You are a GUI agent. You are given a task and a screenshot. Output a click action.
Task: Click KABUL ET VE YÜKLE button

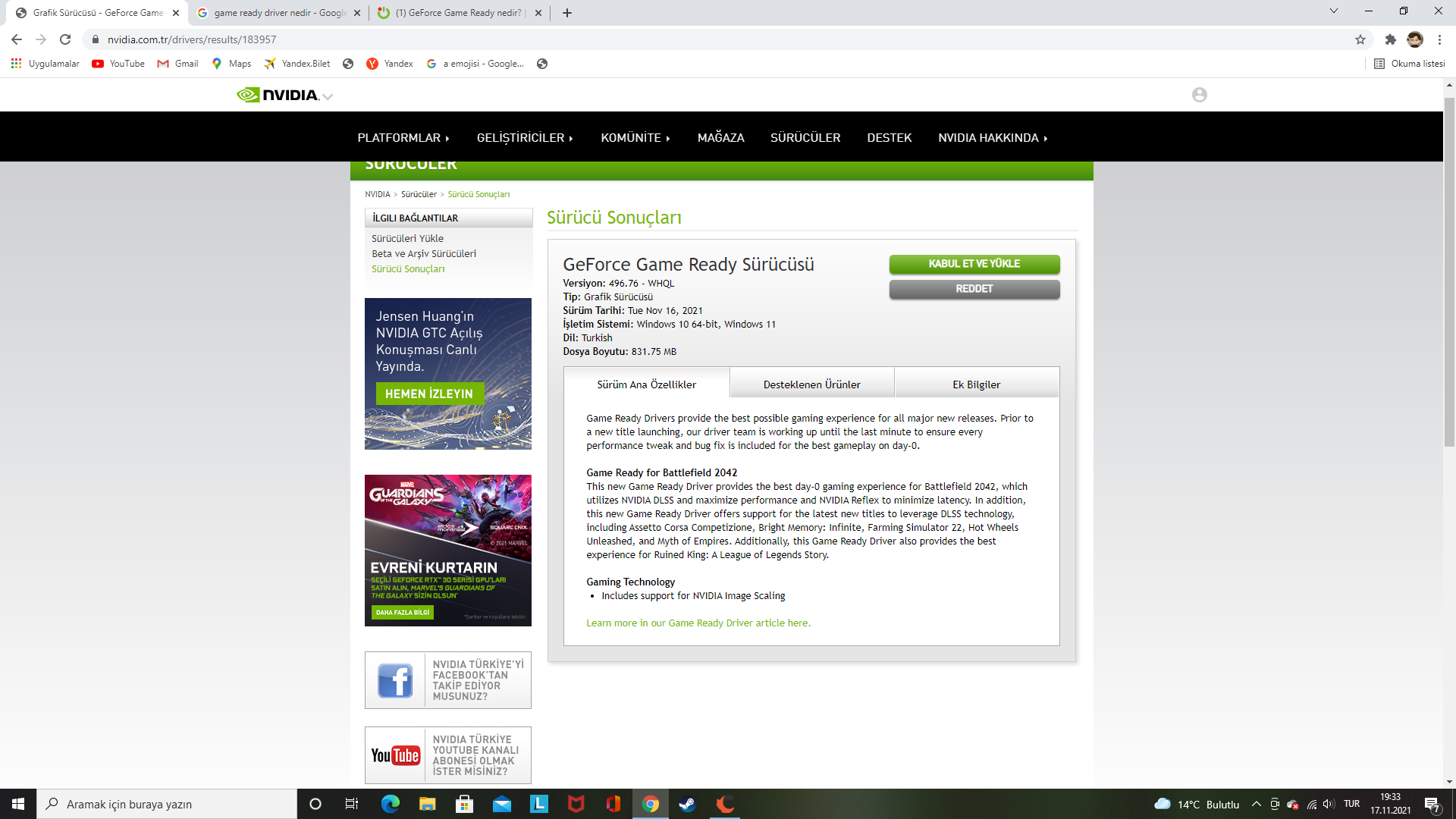click(x=974, y=264)
